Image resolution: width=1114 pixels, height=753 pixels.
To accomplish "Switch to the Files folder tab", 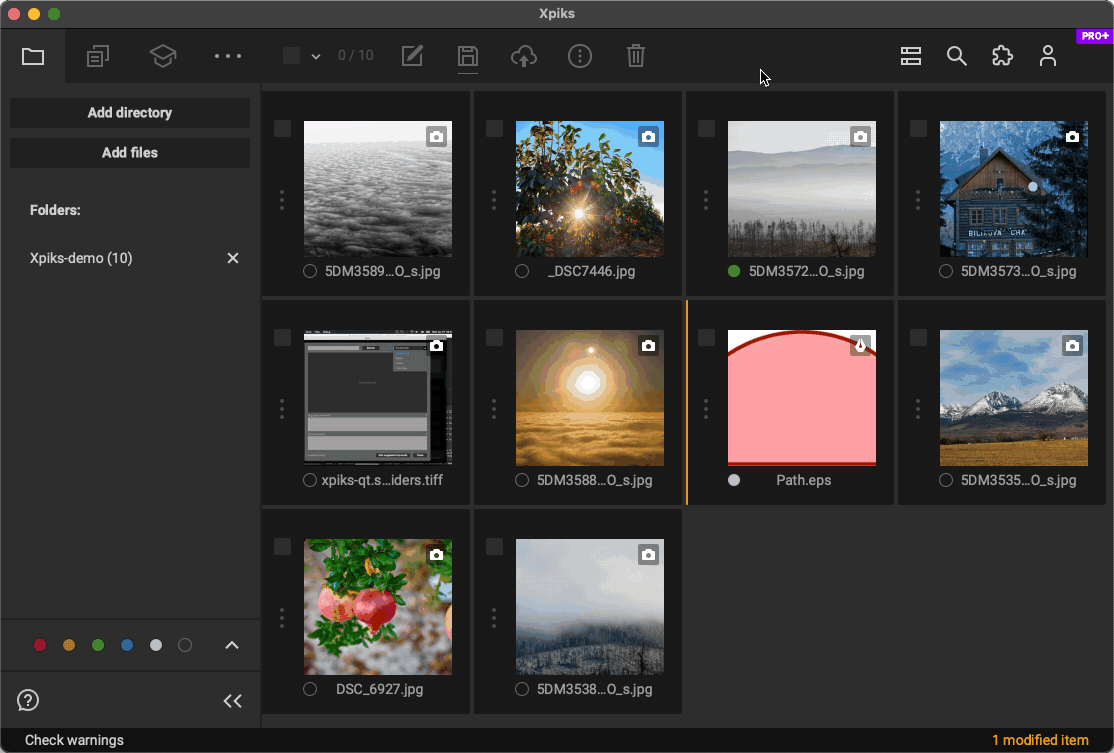I will click(x=33, y=56).
